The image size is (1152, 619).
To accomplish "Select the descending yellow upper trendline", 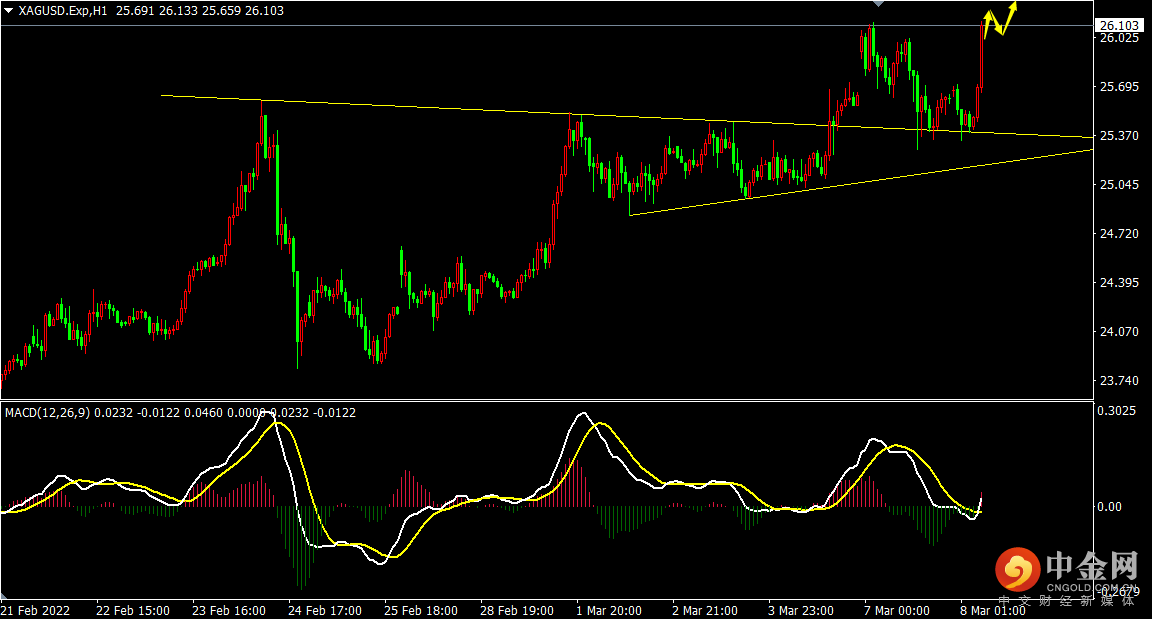I will point(627,117).
